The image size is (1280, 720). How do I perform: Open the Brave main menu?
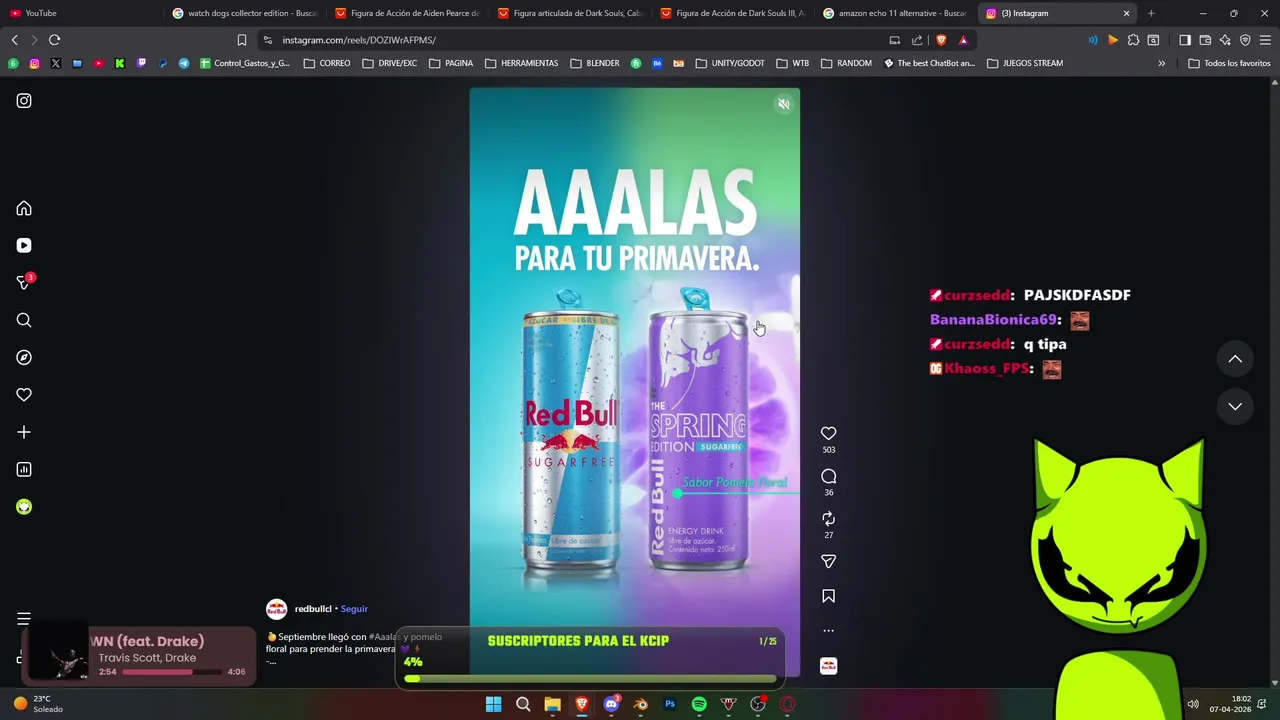(1265, 40)
